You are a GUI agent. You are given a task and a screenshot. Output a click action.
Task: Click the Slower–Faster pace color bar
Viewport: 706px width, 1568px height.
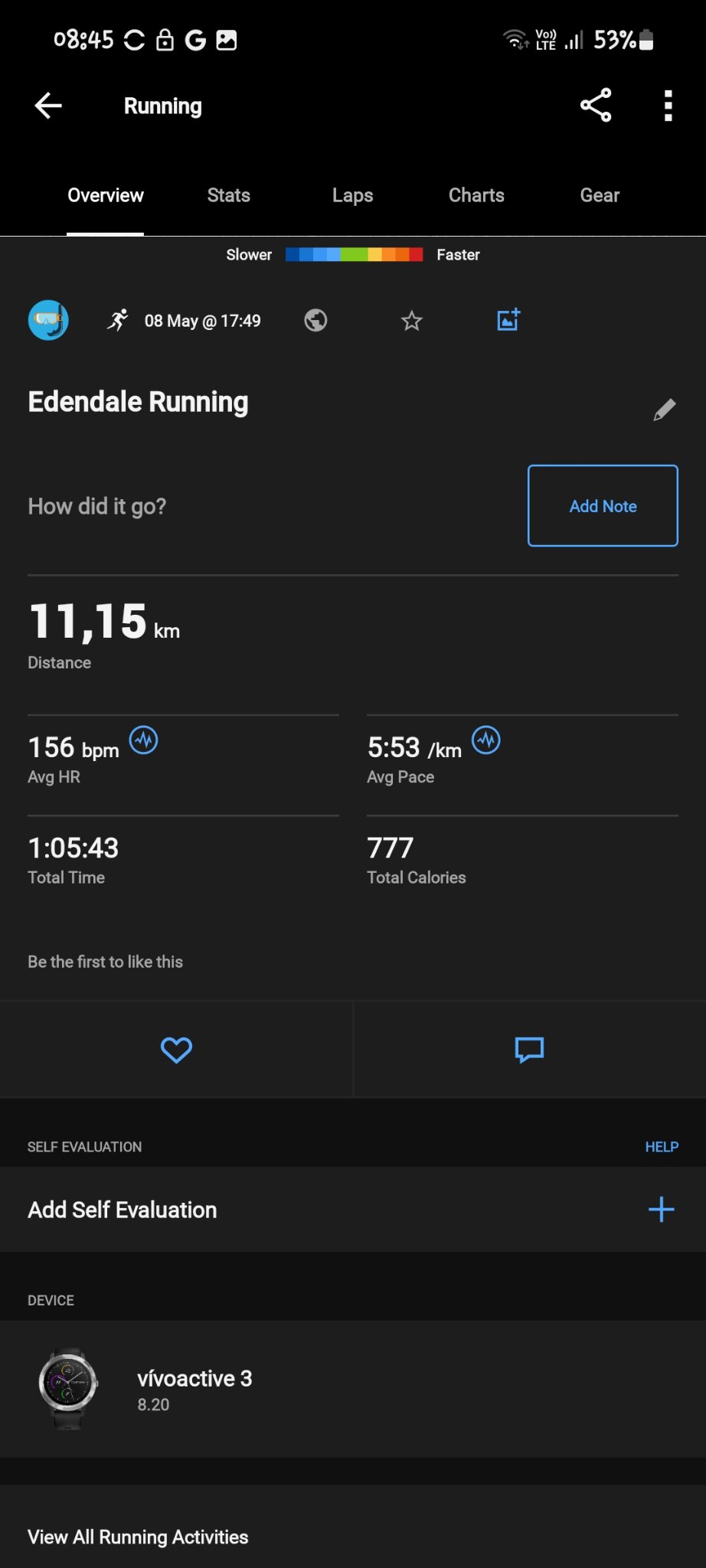pyautogui.click(x=354, y=255)
